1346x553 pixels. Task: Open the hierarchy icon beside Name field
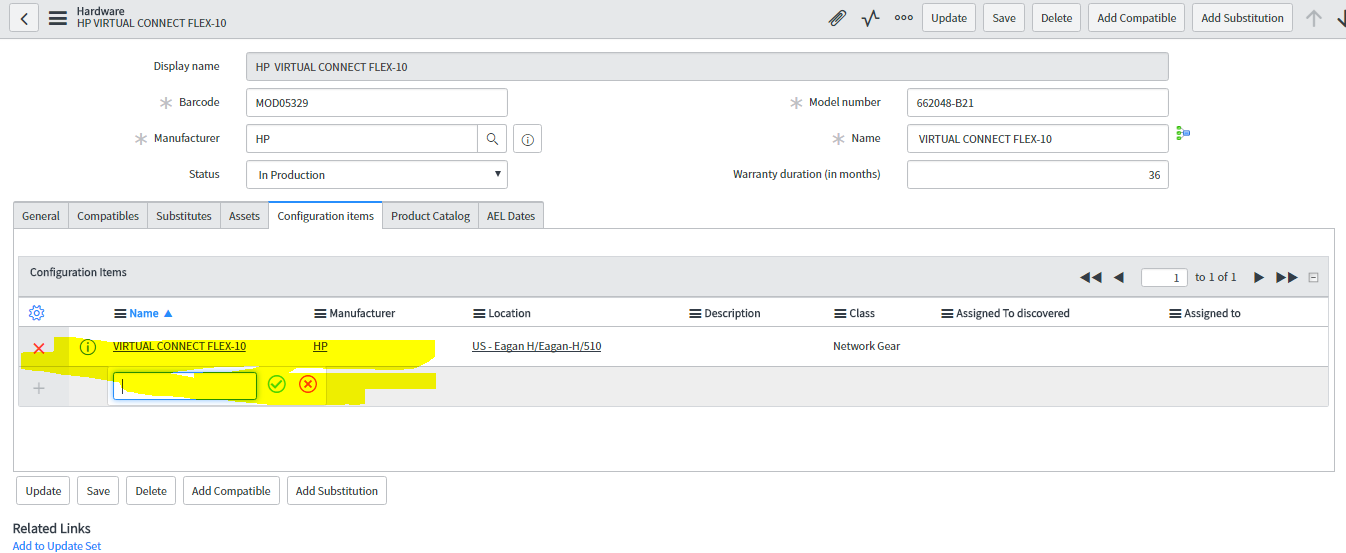coord(1183,133)
